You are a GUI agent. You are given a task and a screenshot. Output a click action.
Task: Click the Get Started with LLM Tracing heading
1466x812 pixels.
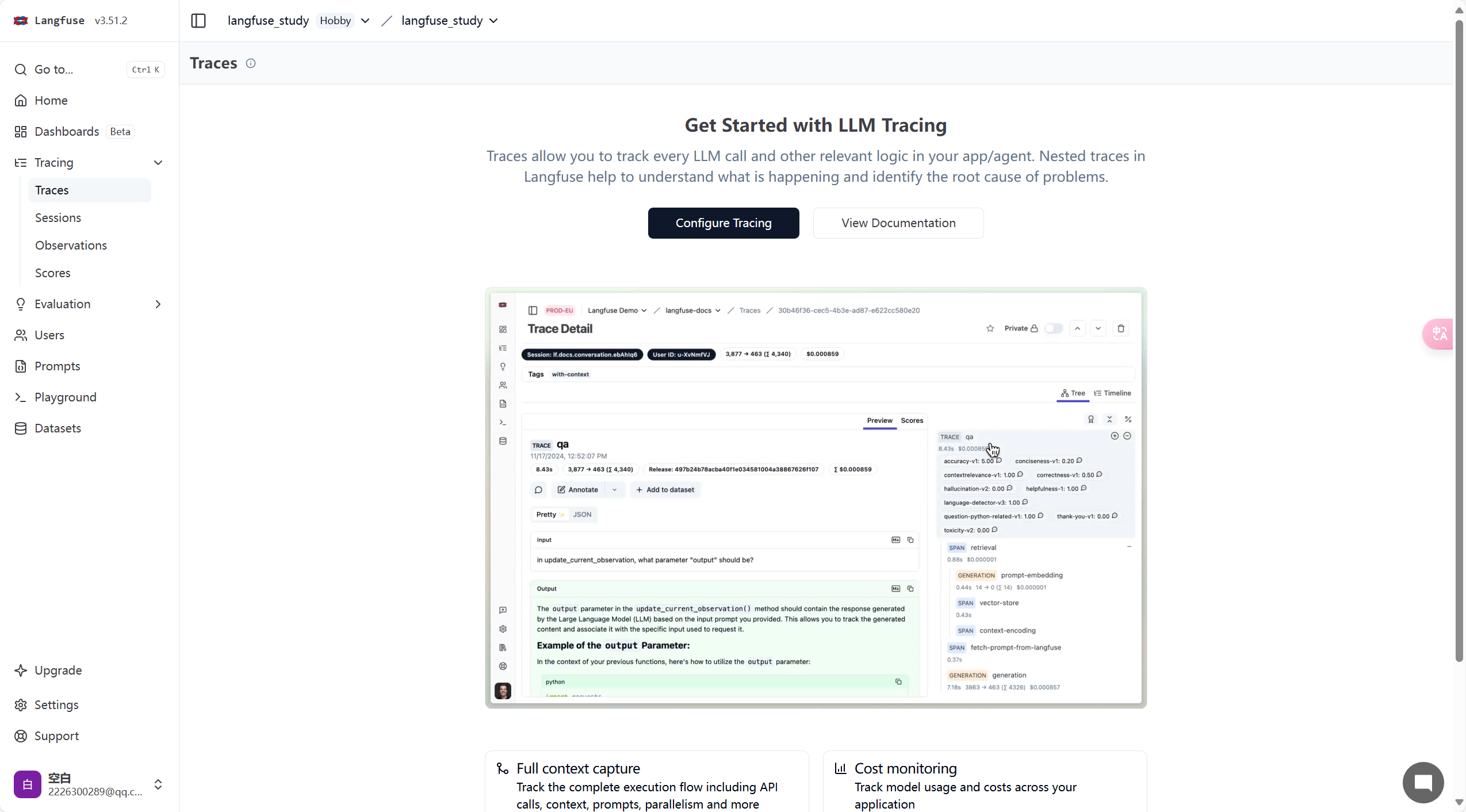[x=816, y=125]
